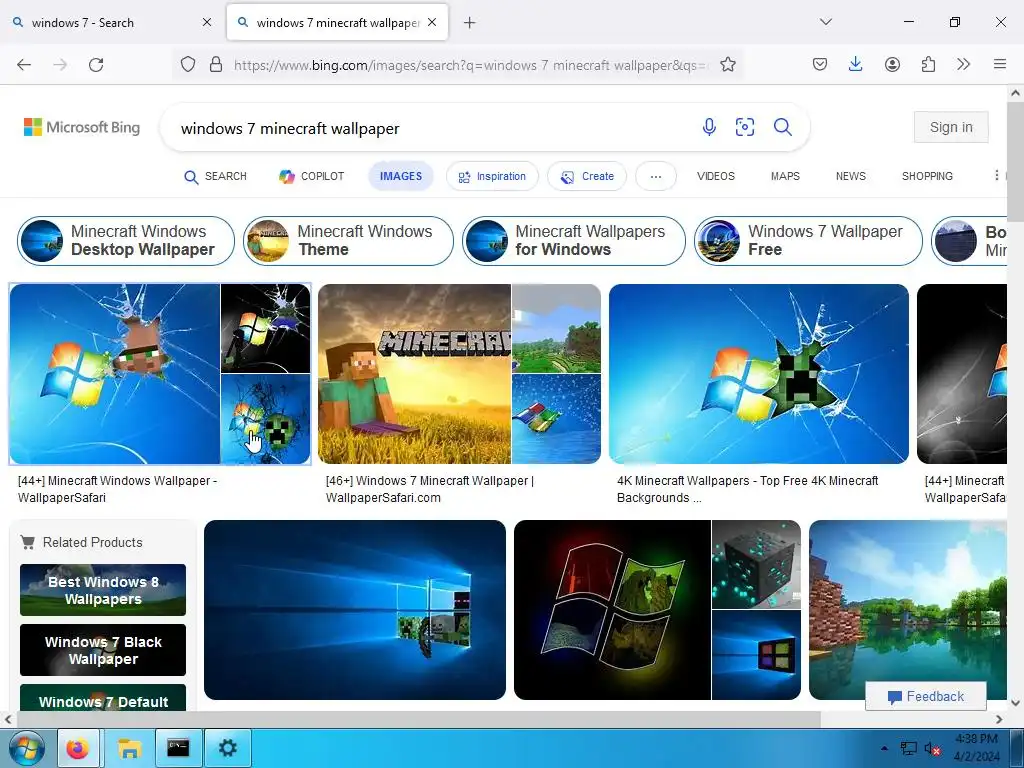
Task: Click the magnifier search button in Bing box
Action: [782, 127]
